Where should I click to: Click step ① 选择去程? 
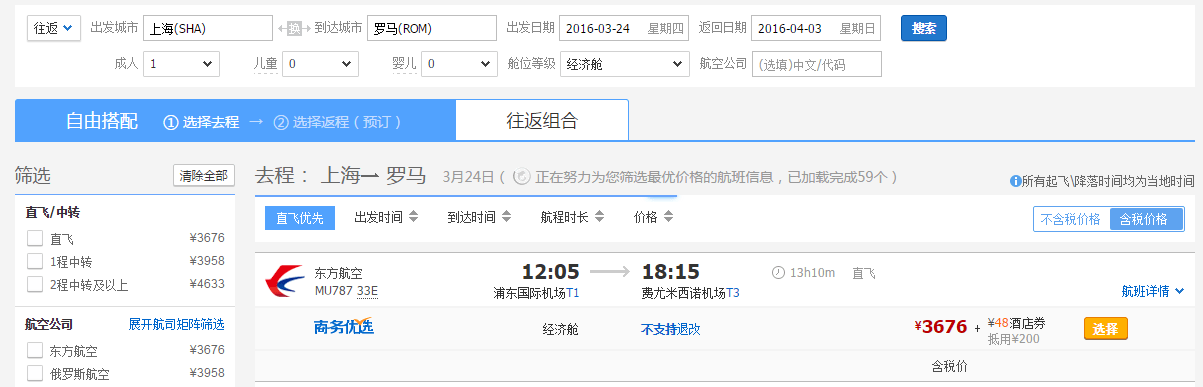(x=202, y=122)
